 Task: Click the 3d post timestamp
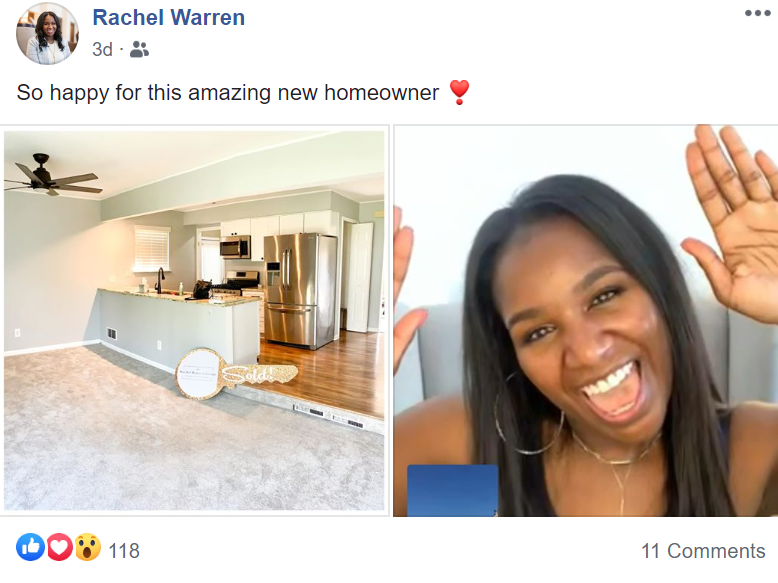coord(102,49)
